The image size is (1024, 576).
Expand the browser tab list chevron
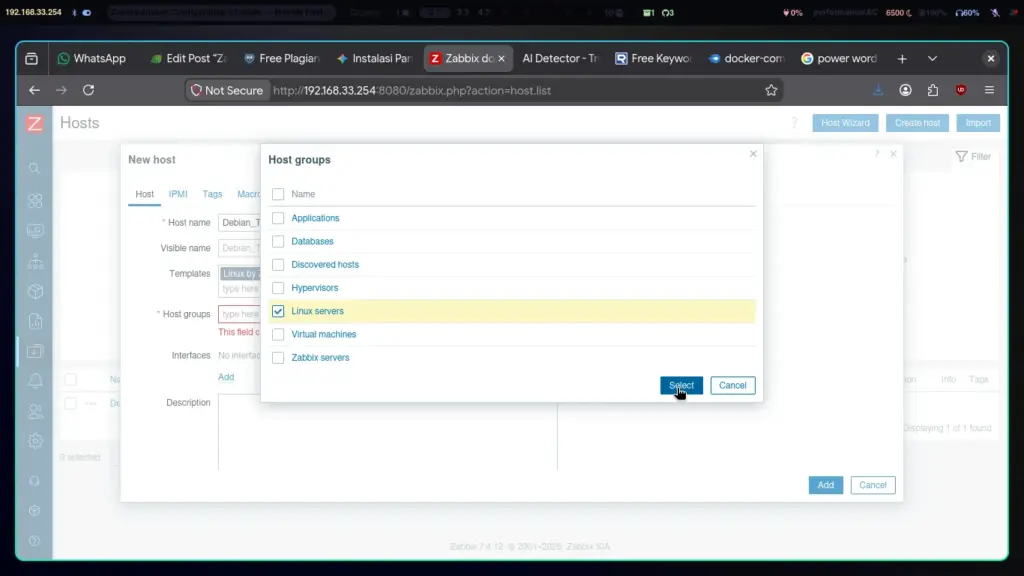(x=933, y=59)
